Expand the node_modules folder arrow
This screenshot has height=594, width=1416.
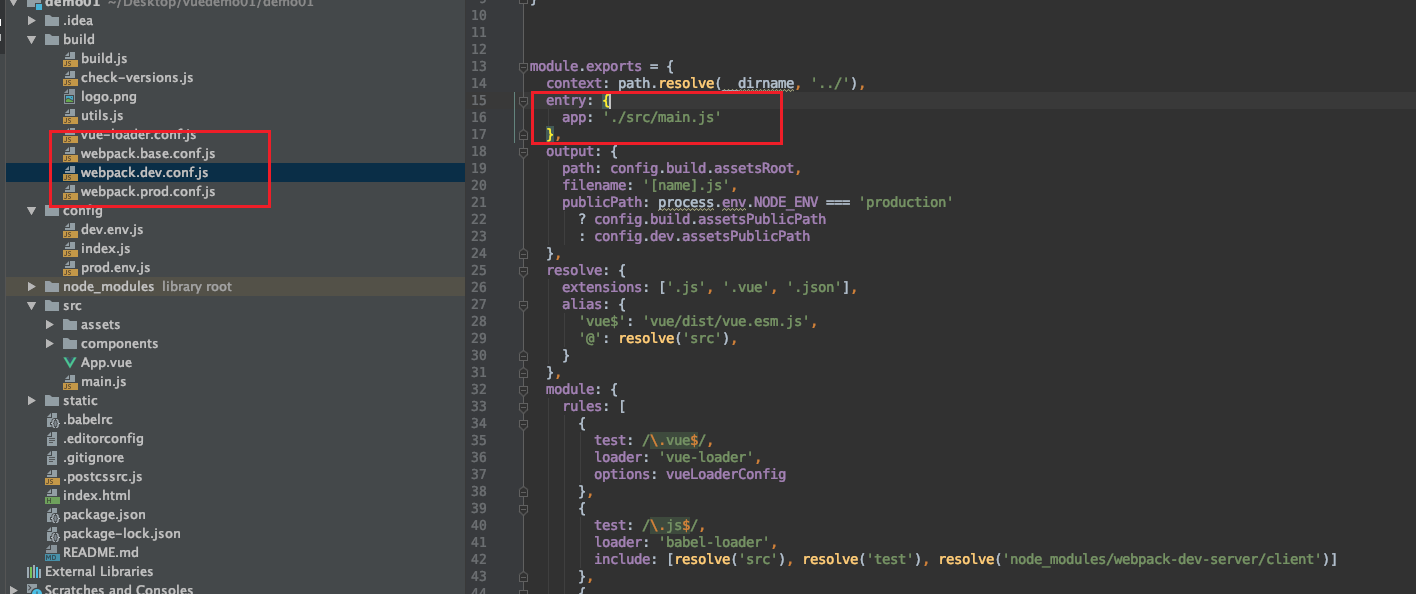33,287
